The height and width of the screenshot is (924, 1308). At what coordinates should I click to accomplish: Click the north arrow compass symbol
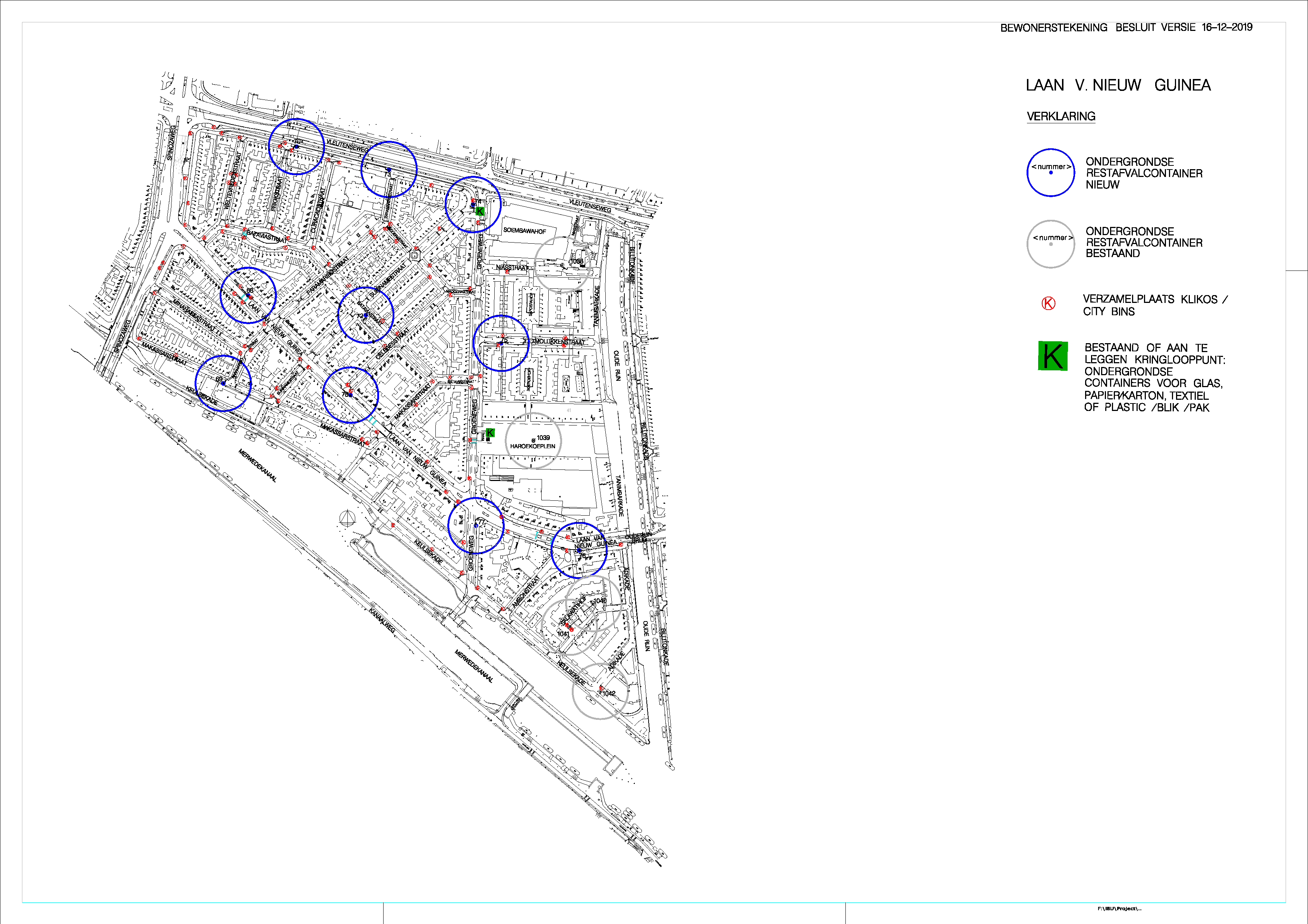coord(347,519)
